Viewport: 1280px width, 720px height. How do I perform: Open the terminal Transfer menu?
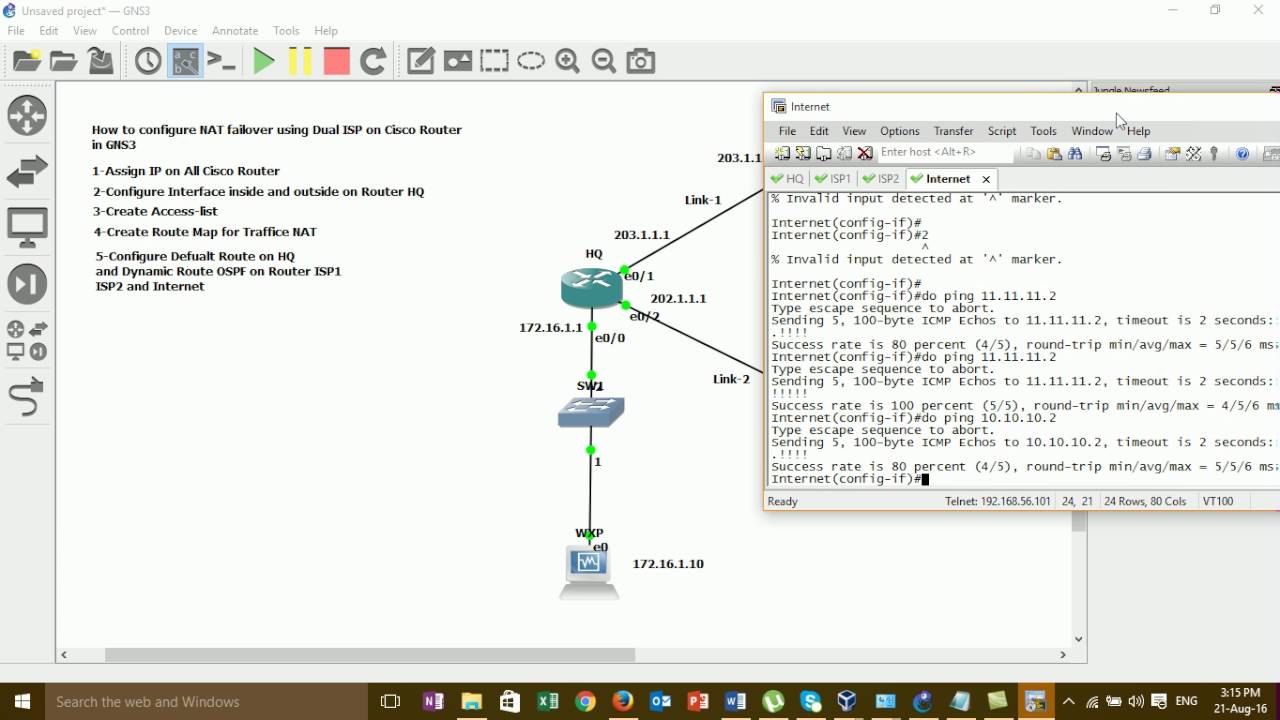coord(953,131)
